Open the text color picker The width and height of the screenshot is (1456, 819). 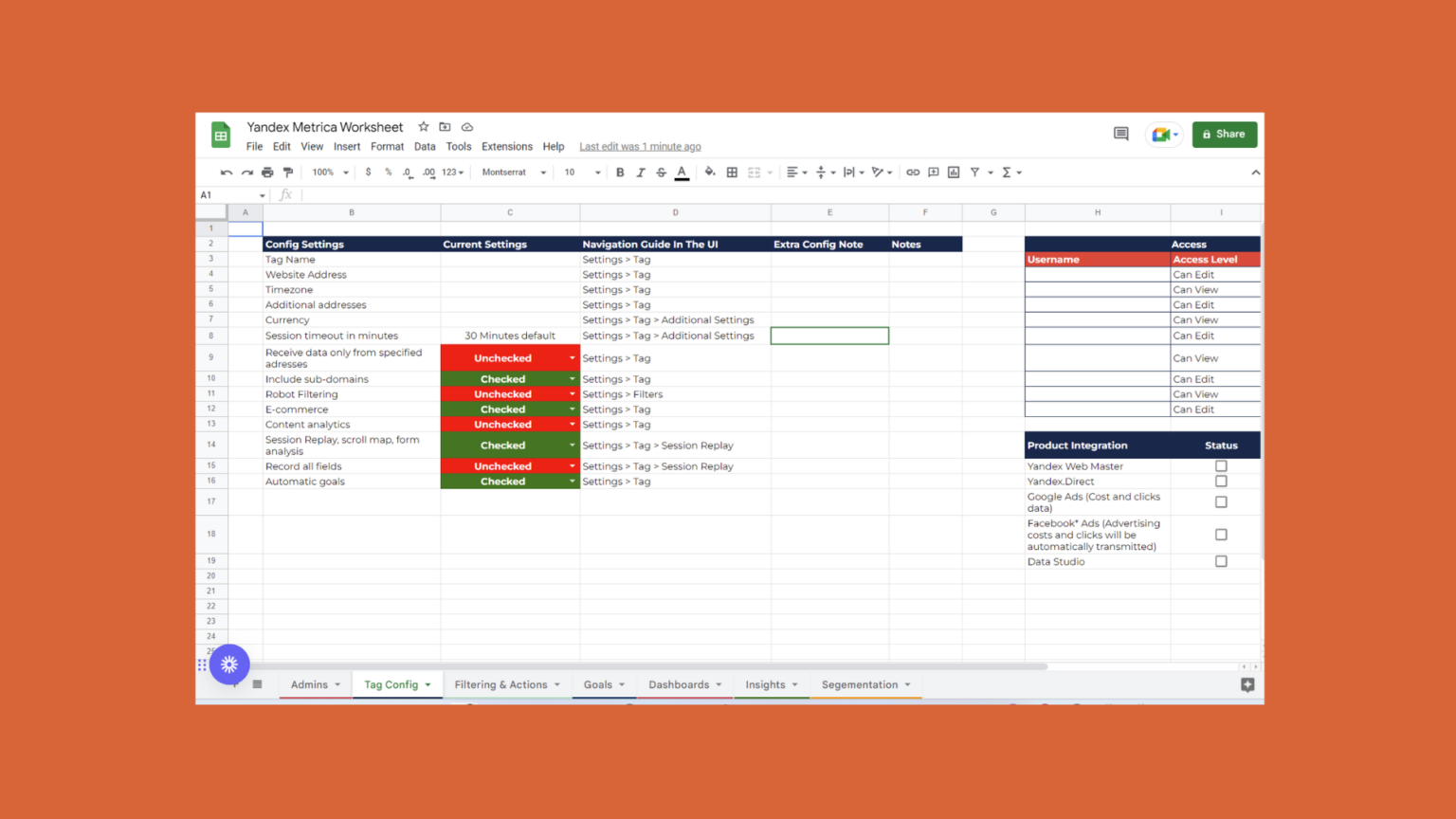click(x=682, y=172)
